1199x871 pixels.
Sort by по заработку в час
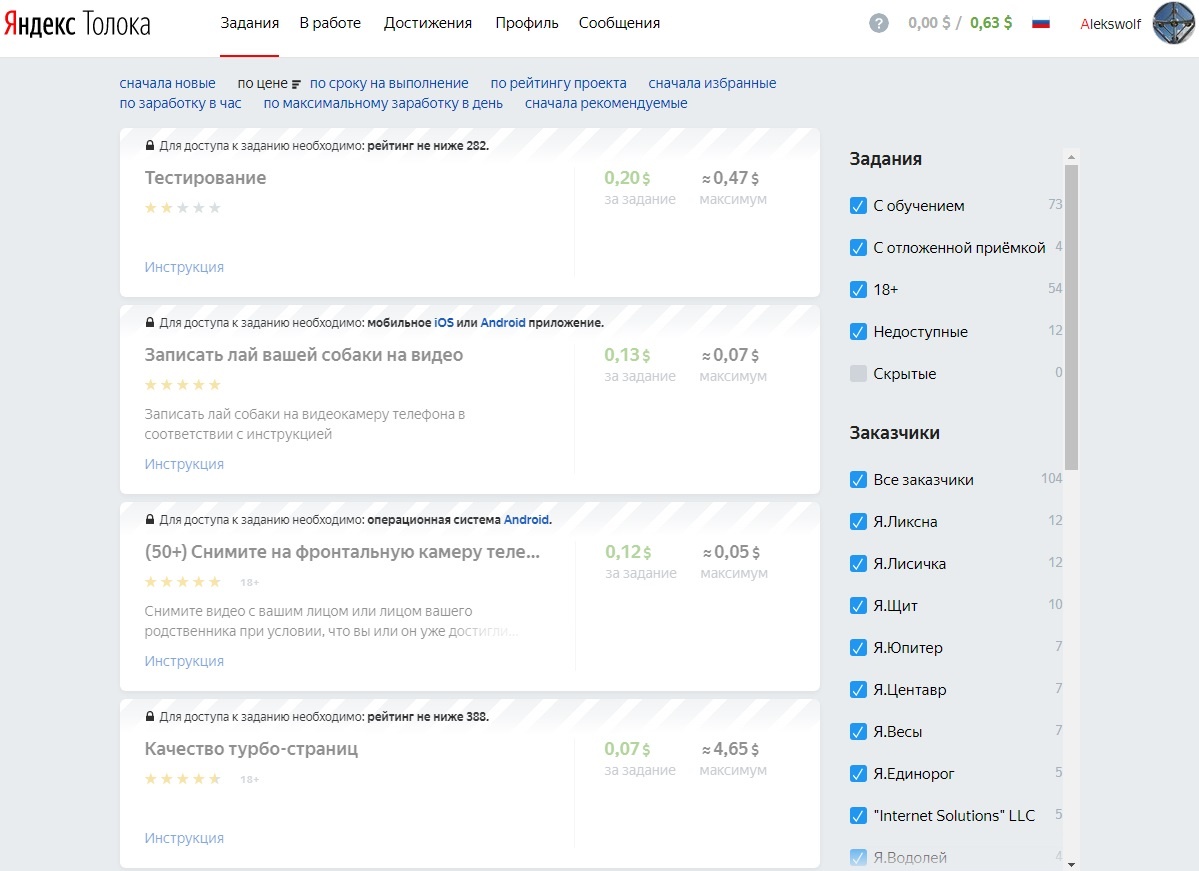pyautogui.click(x=180, y=103)
